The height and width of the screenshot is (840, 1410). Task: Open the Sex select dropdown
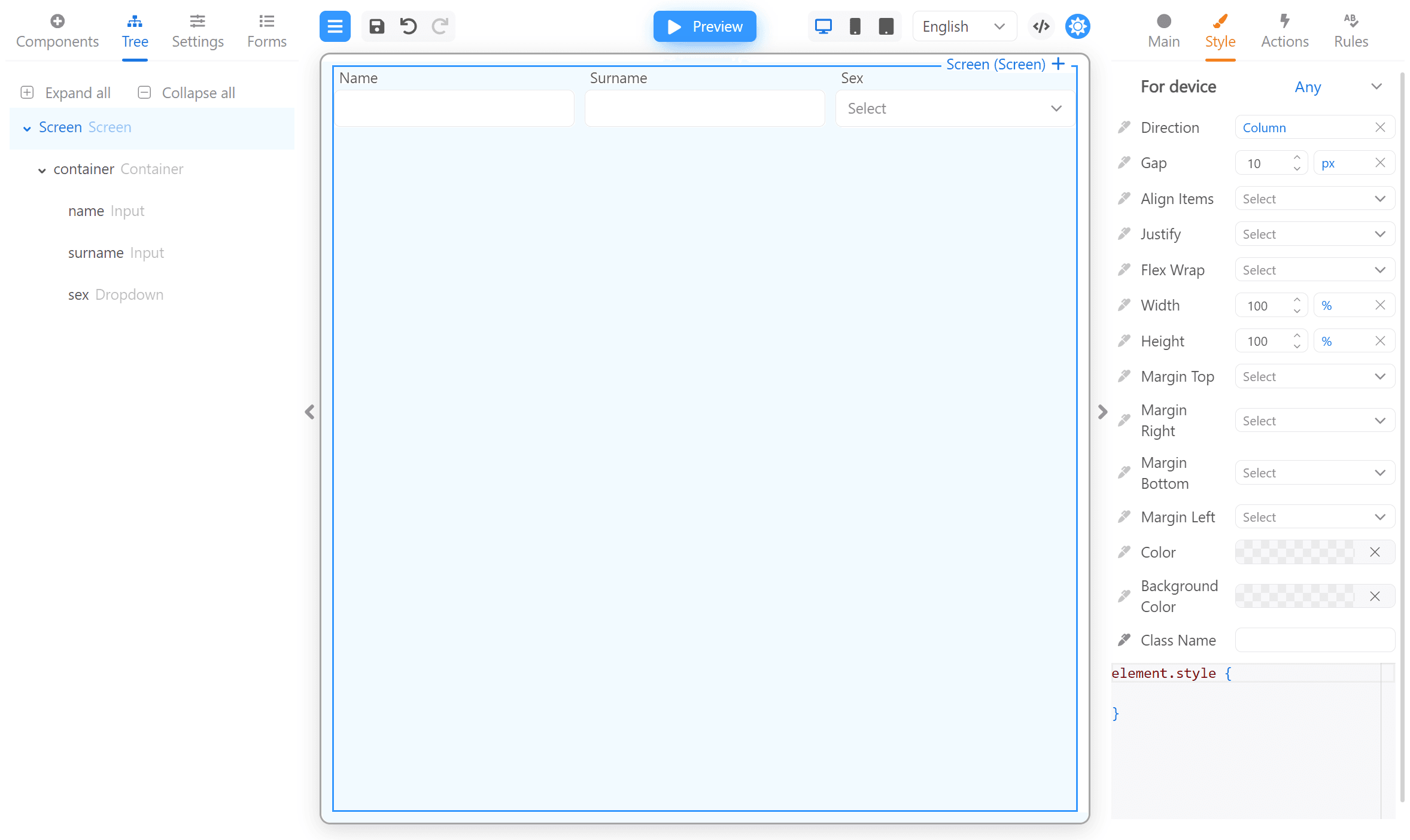[x=953, y=108]
